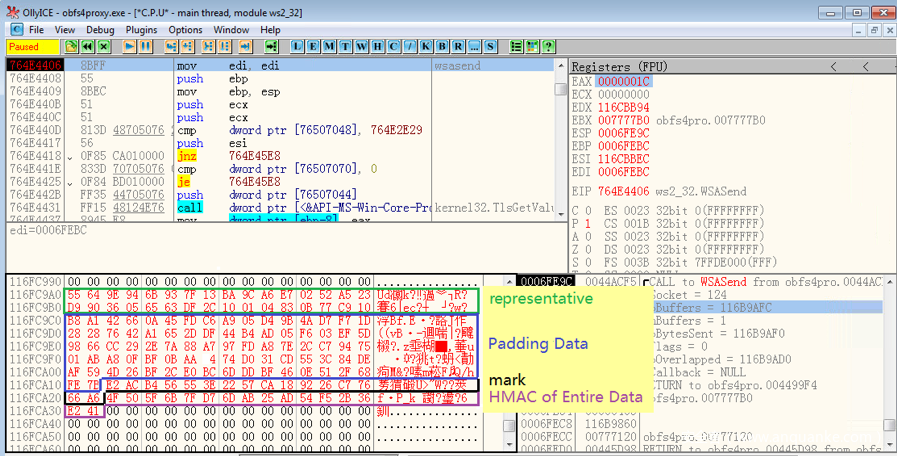Restart the program with the rewind icon
The image size is (897, 456).
(85, 46)
